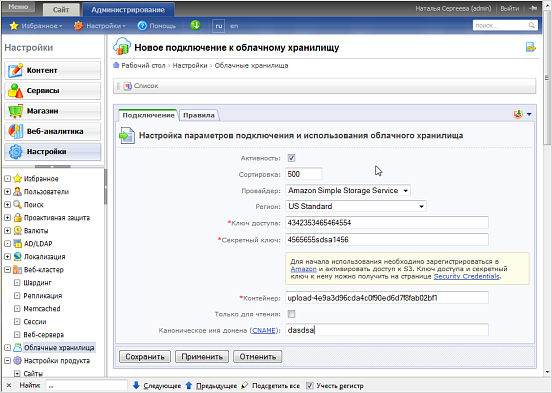Image resolution: width=552 pixels, height=393 pixels.
Task: Click the form settings icon beside tabs
Action: click(x=518, y=114)
